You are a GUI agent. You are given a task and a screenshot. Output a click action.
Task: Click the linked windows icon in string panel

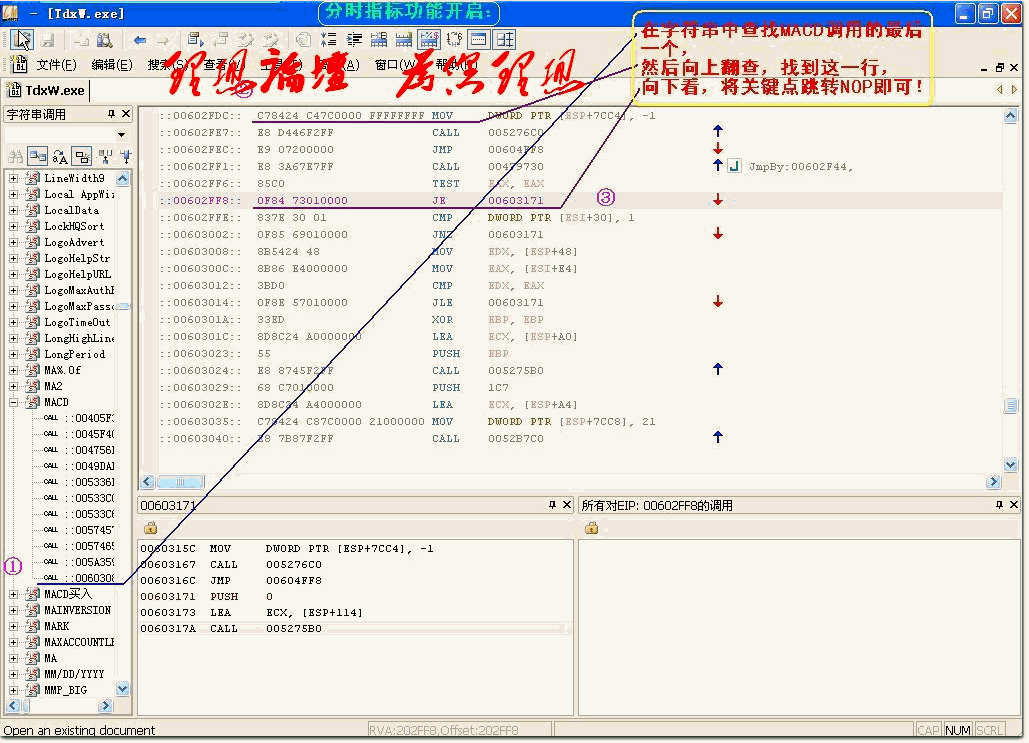37,156
